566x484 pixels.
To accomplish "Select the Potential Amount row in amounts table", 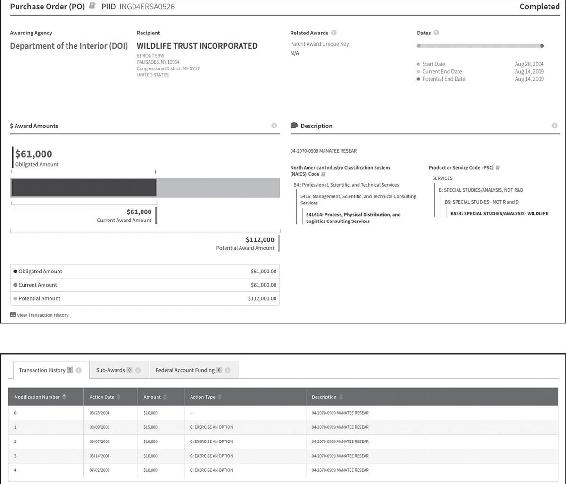I will pos(145,298).
